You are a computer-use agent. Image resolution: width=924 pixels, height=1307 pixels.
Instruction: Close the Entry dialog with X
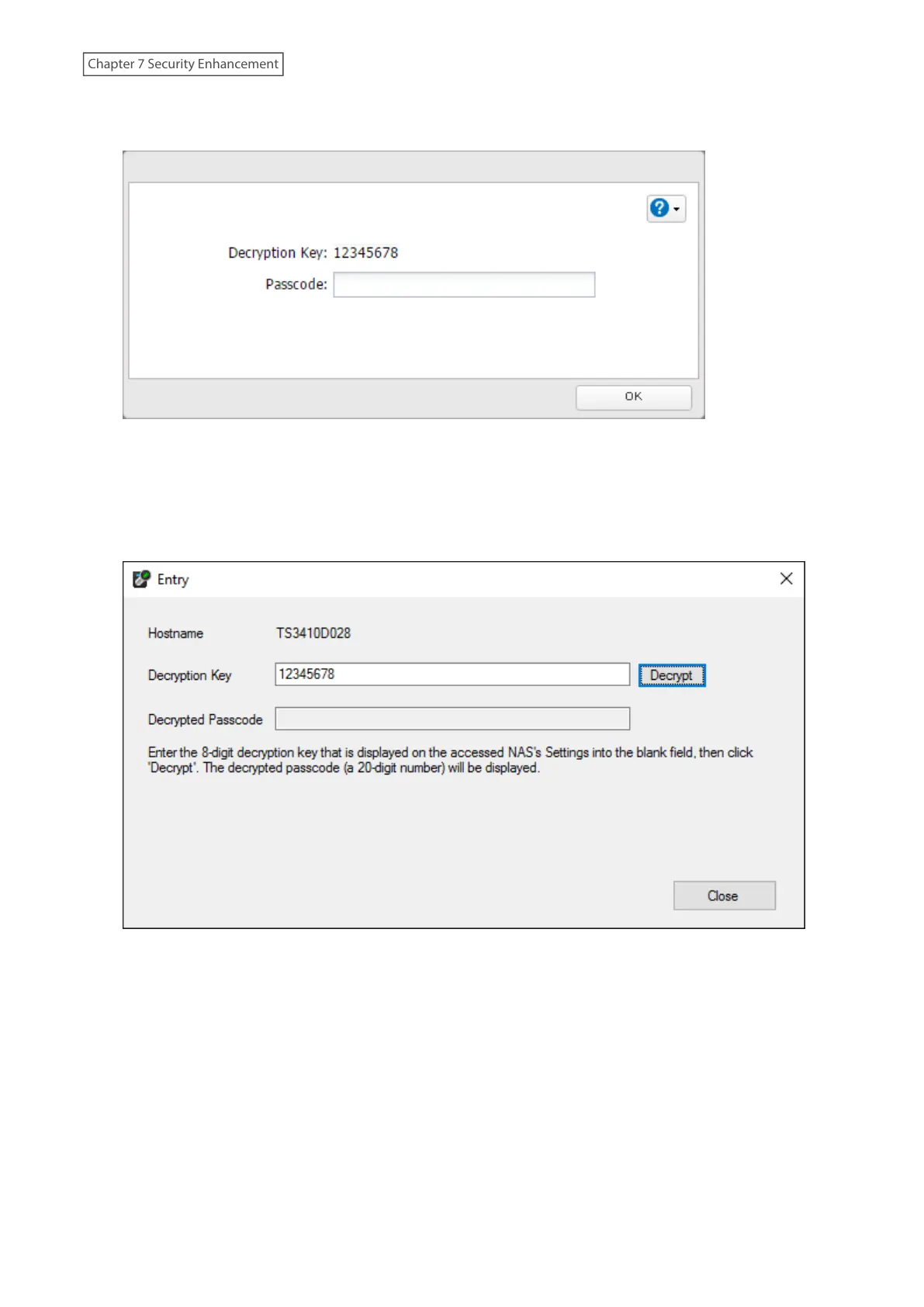[x=786, y=579]
